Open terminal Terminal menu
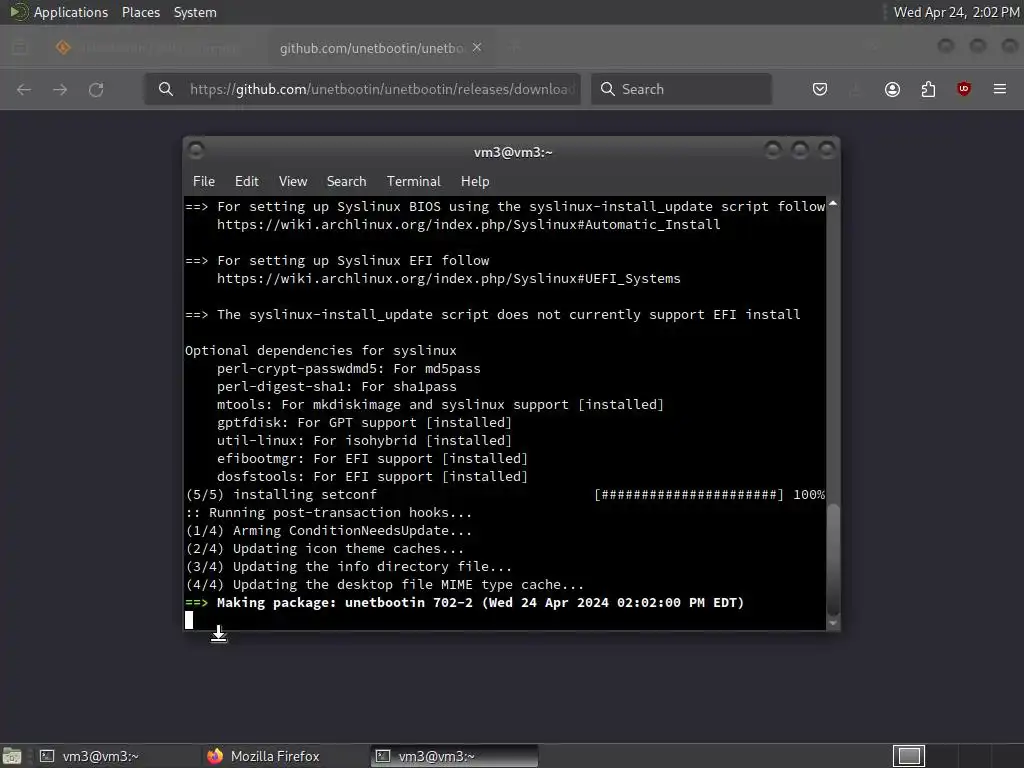The height and width of the screenshot is (768, 1024). [x=413, y=182]
